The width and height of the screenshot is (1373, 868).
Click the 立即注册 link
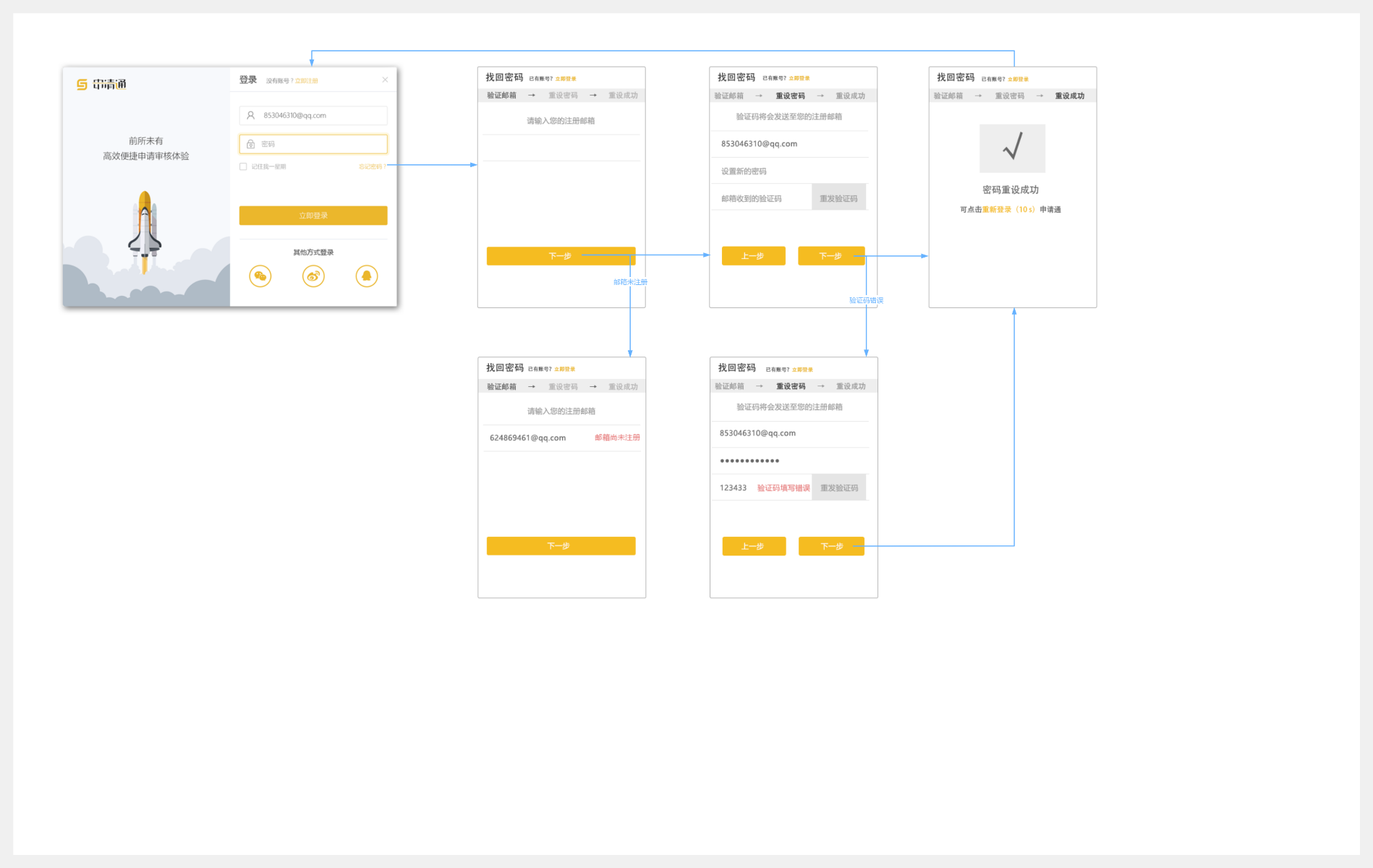coord(307,81)
